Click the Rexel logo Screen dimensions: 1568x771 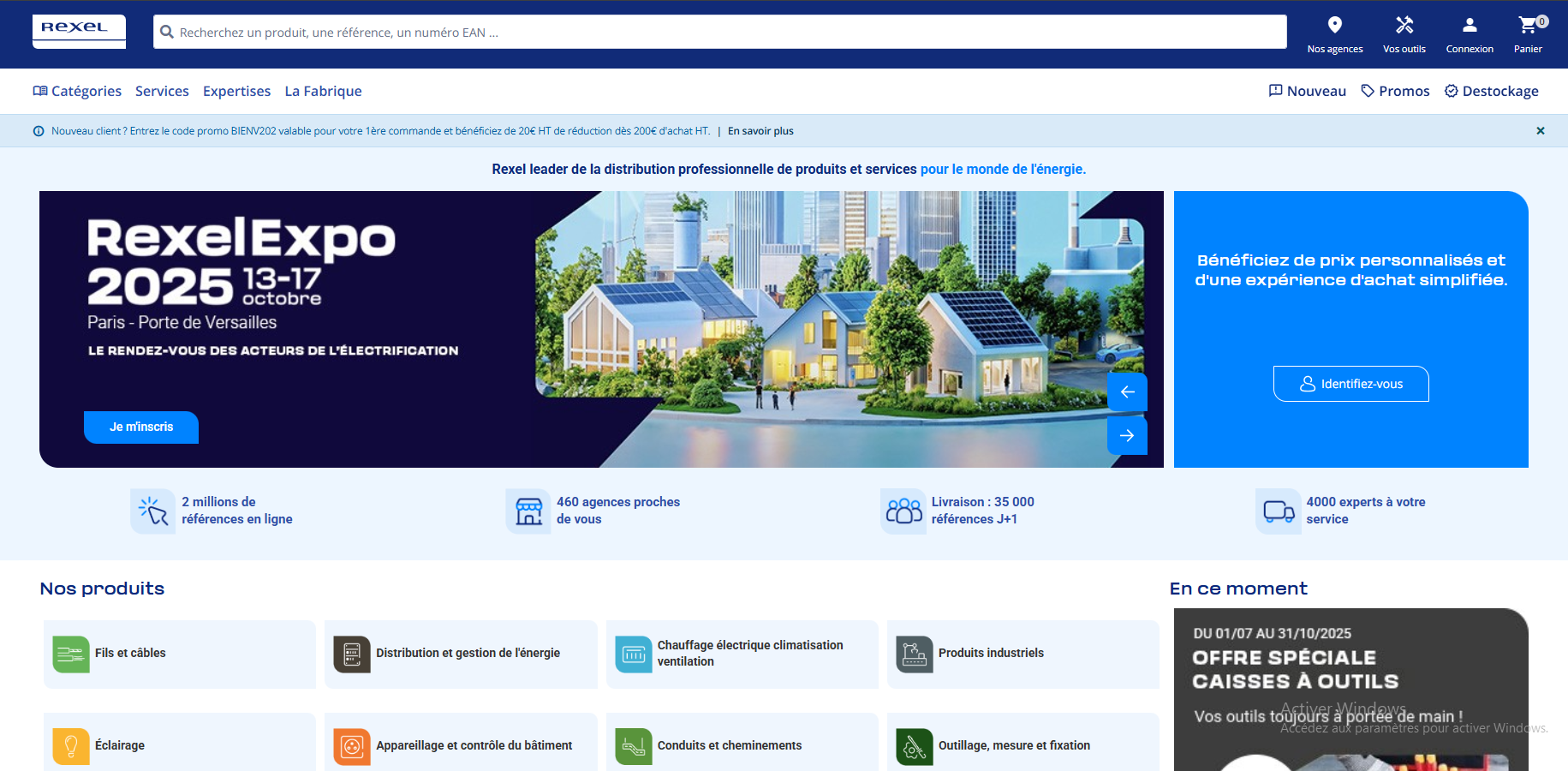79,31
